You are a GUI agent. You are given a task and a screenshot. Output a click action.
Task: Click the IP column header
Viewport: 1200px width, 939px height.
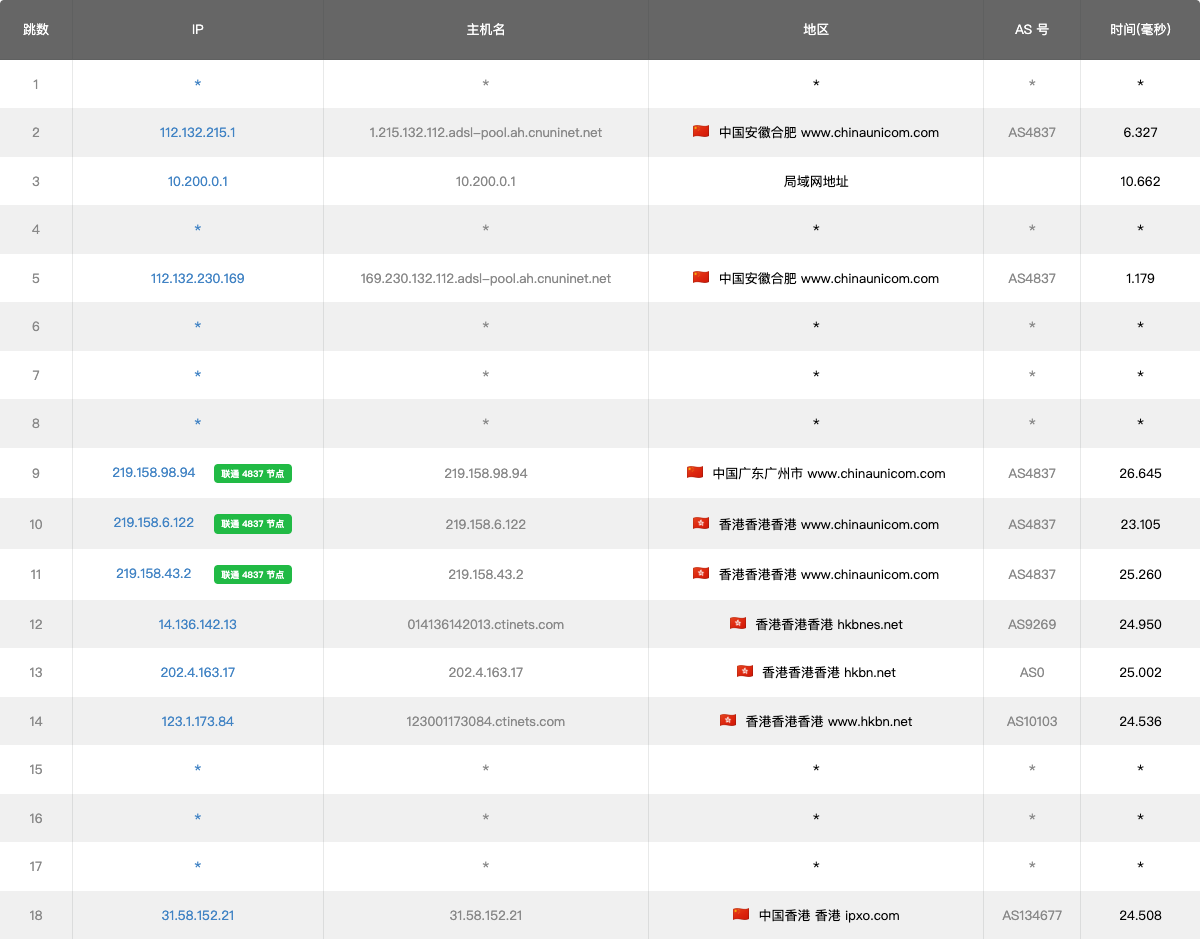(198, 29)
